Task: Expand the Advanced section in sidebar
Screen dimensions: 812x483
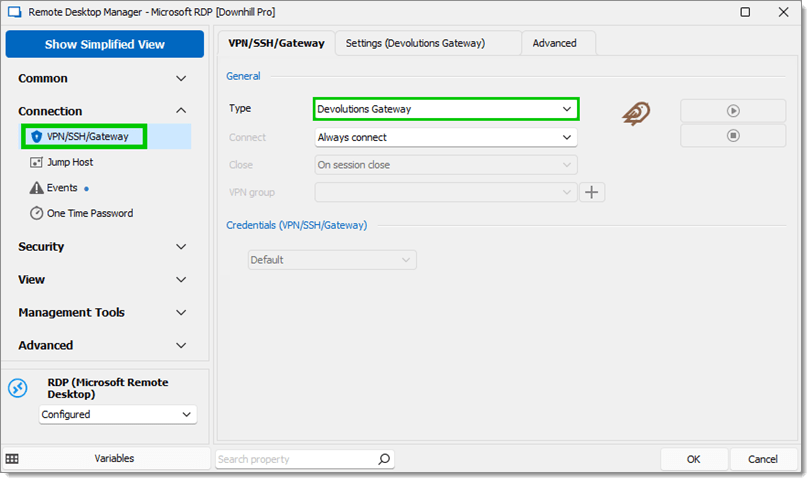Action: tap(102, 345)
